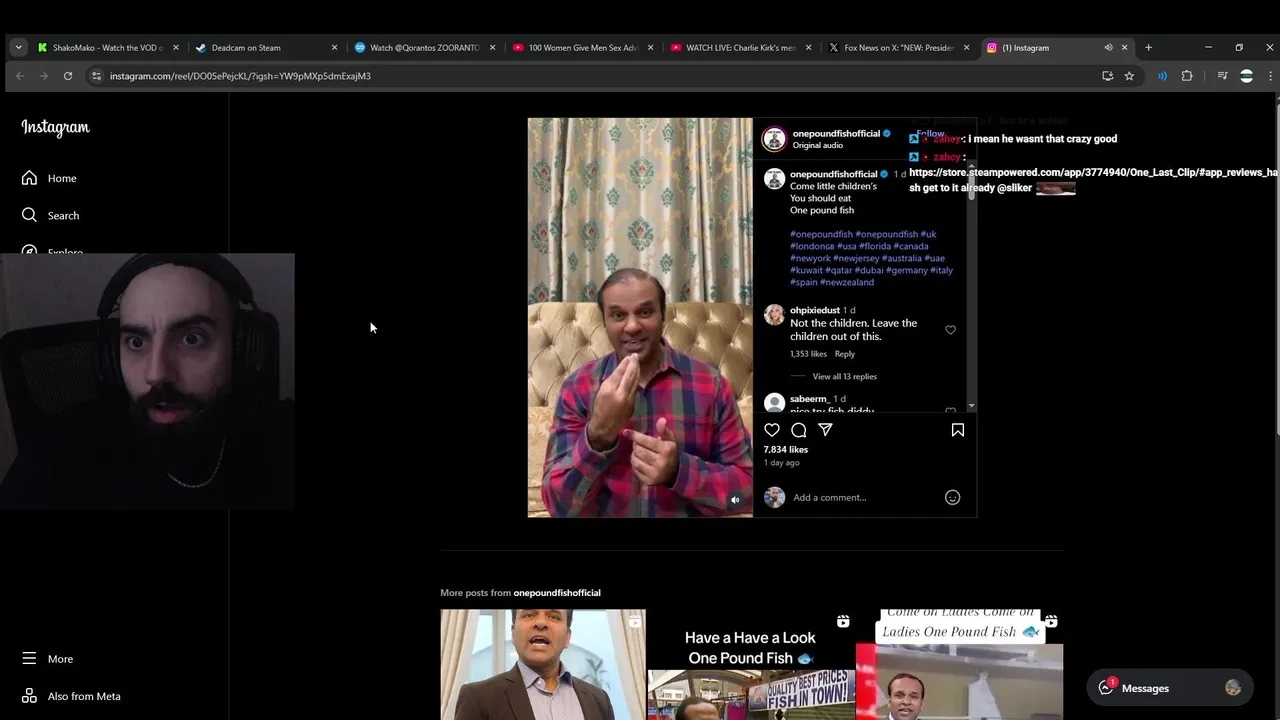Go back in browser history
Screen dimensions: 1280x720
[x=20, y=76]
